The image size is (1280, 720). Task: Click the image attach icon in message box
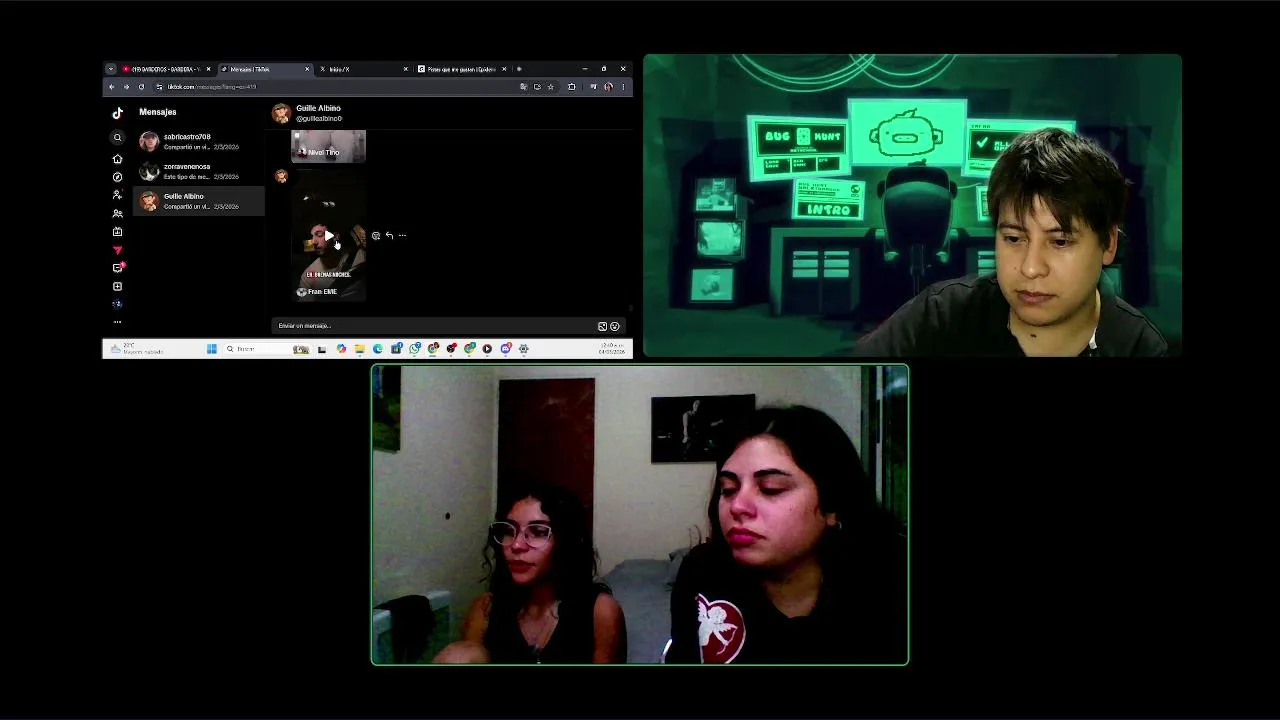tap(602, 326)
